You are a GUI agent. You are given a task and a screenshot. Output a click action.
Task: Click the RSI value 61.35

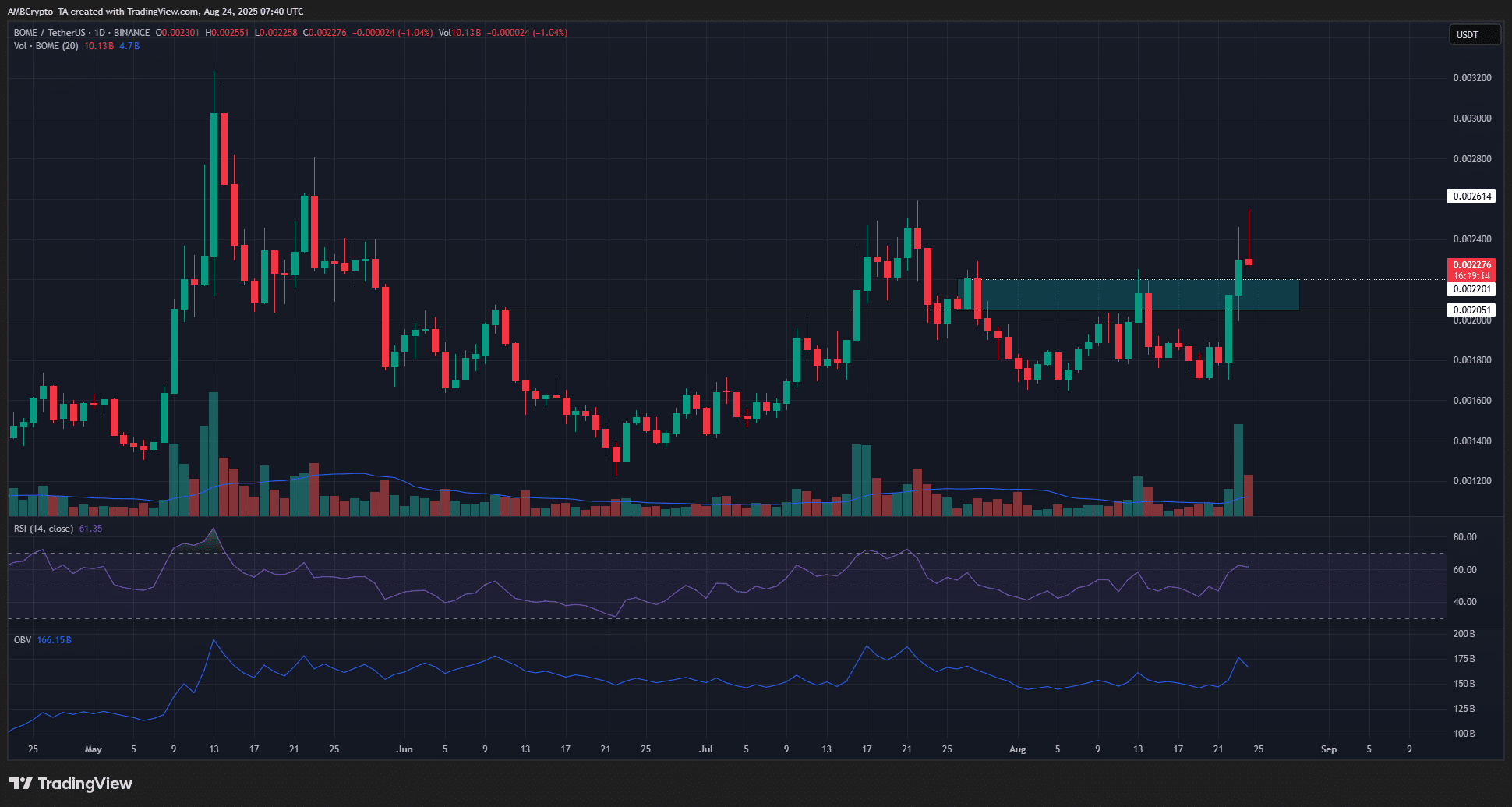[x=90, y=529]
